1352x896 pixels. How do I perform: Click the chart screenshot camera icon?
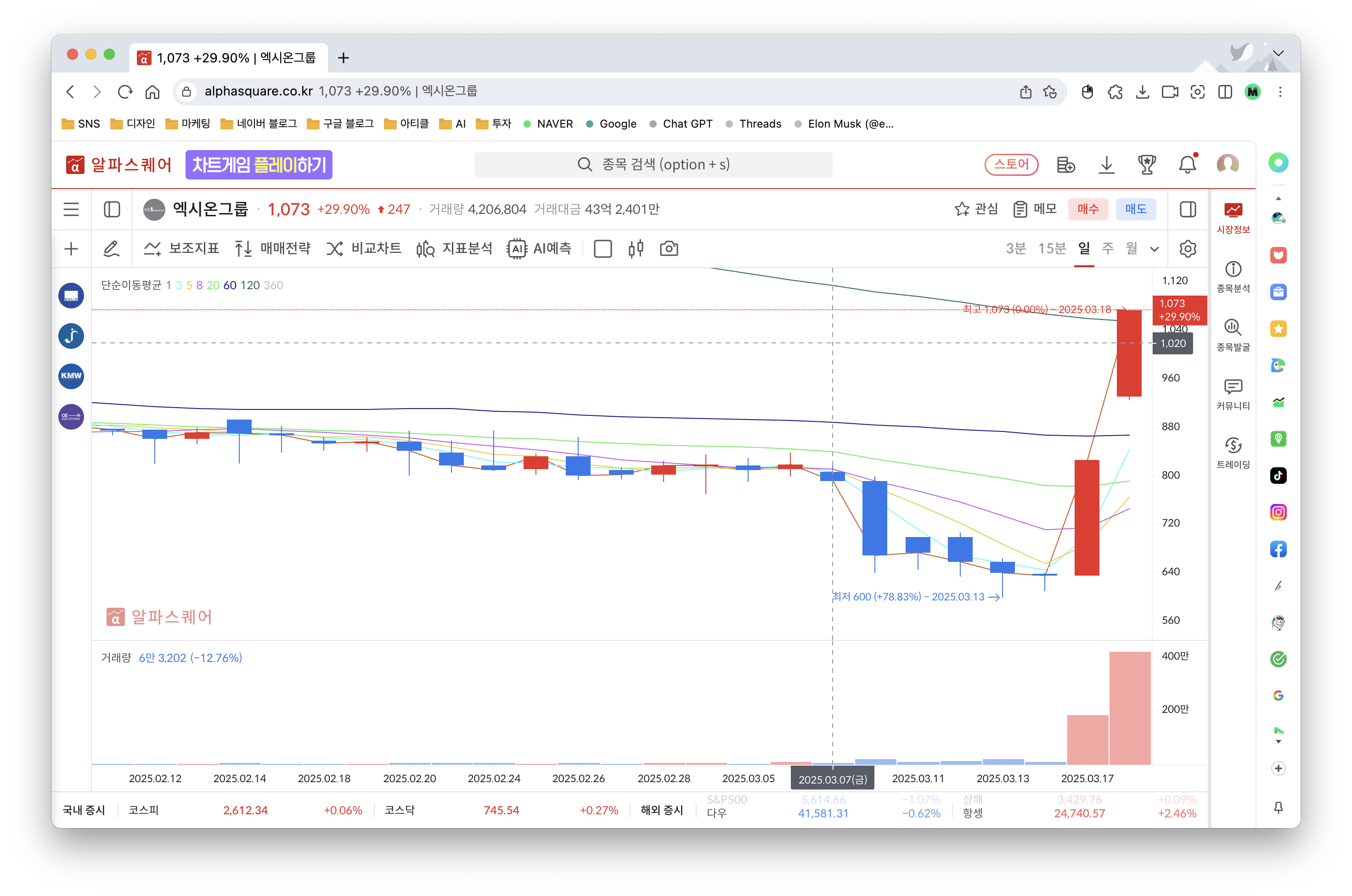tap(668, 249)
